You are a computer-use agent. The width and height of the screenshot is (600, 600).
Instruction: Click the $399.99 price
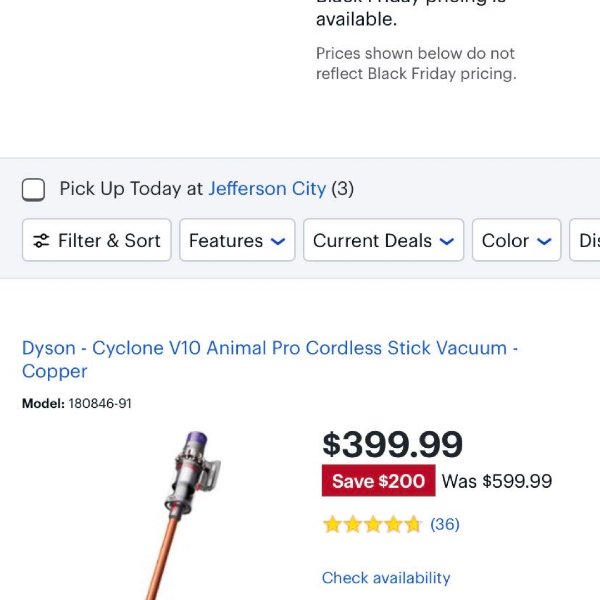click(393, 444)
